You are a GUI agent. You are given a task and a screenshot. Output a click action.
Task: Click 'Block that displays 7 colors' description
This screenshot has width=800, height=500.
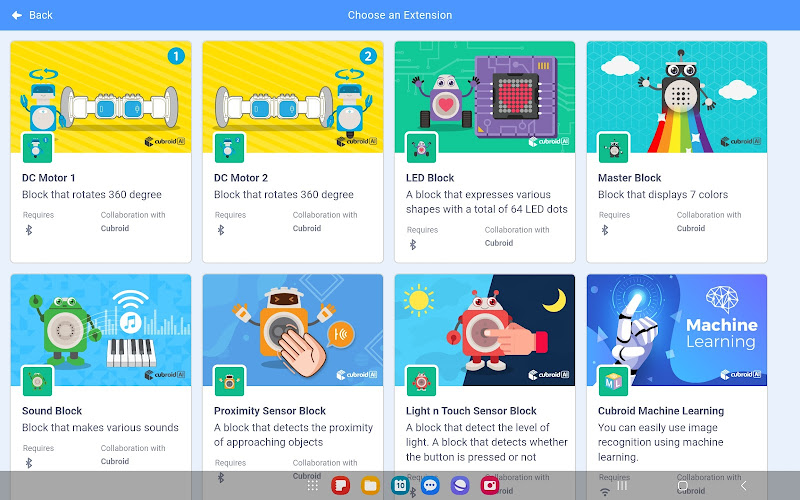[x=663, y=194]
